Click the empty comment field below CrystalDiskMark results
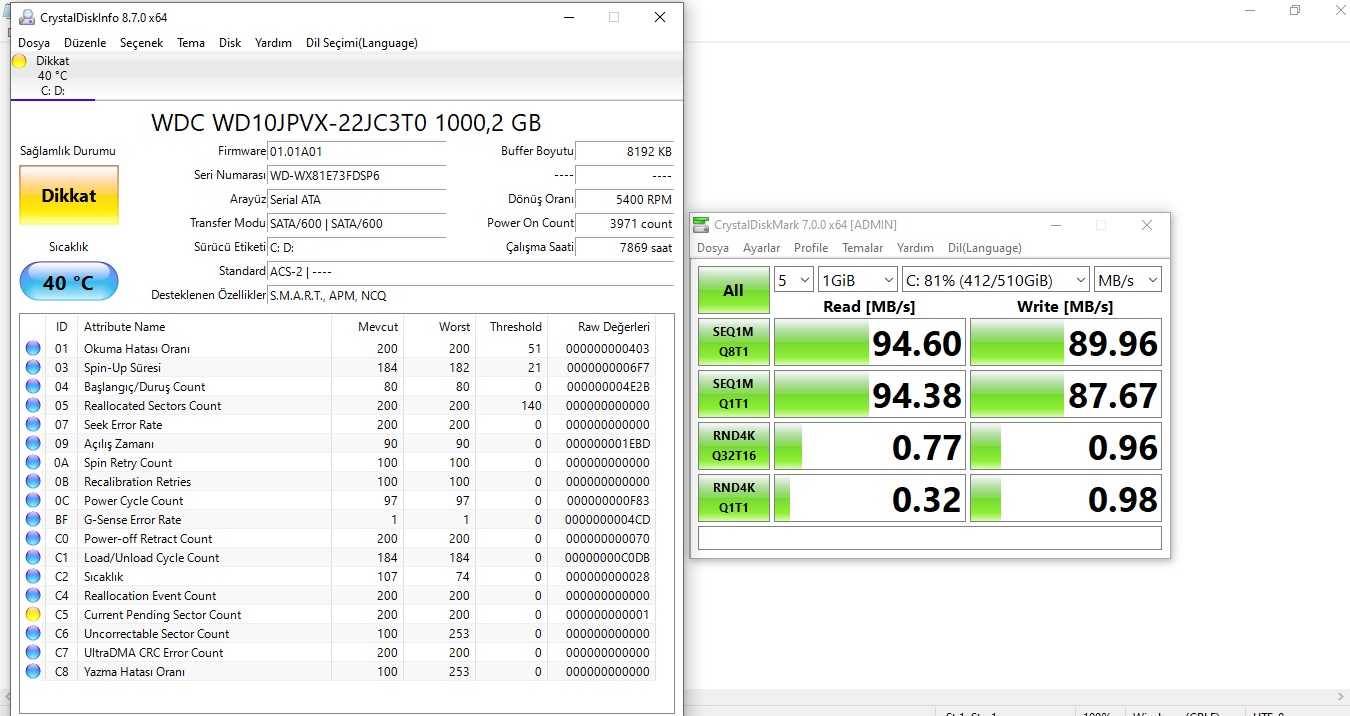 [x=930, y=538]
